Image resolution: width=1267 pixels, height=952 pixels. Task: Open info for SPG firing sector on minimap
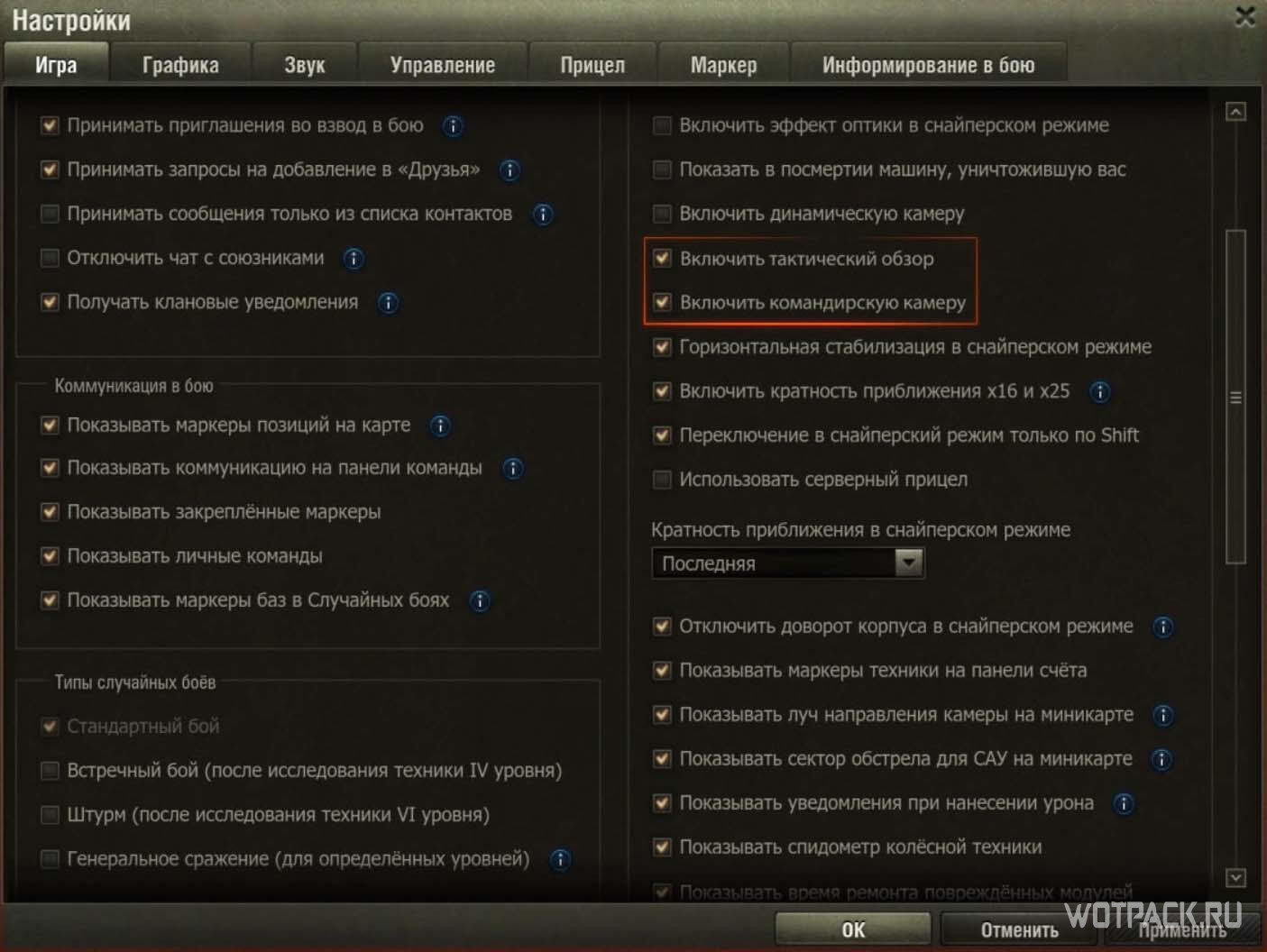[x=1161, y=760]
